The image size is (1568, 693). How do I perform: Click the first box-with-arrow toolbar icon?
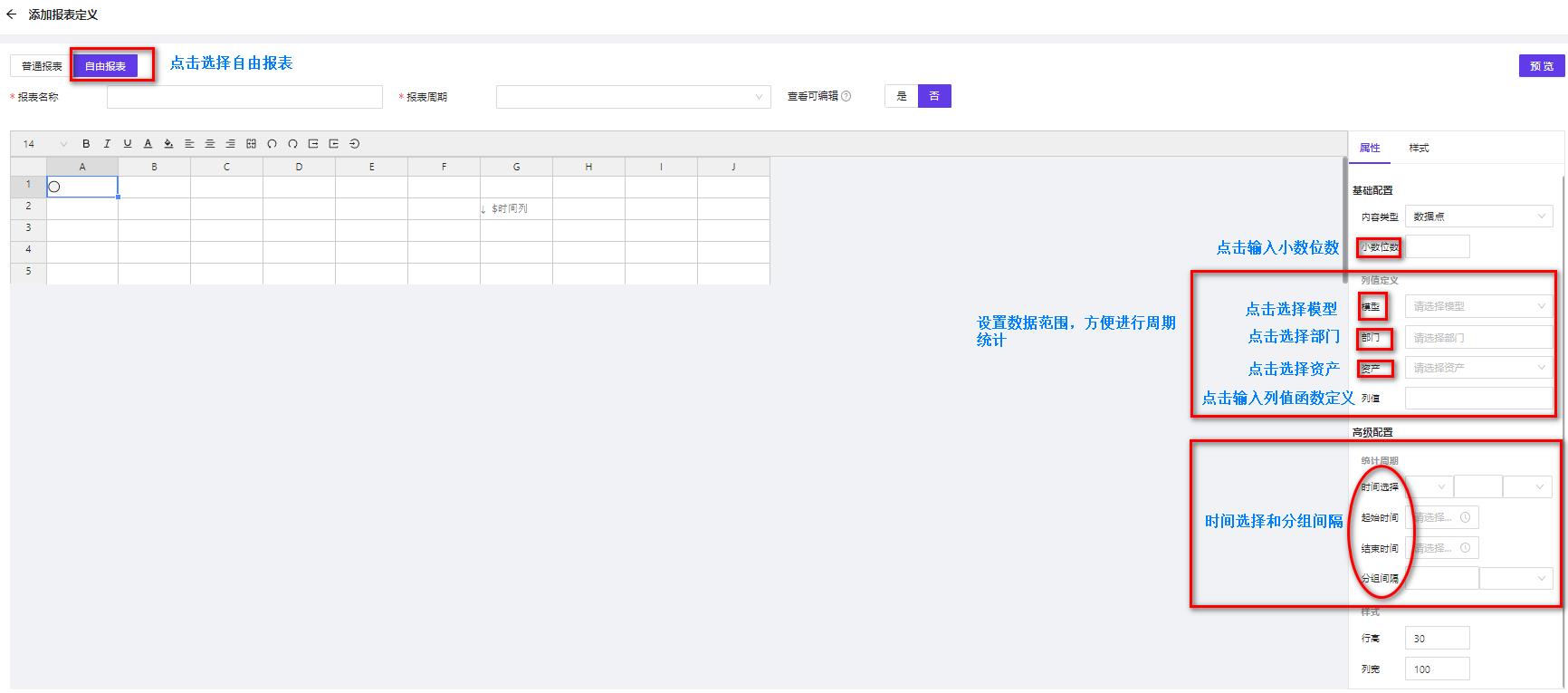pos(313,144)
